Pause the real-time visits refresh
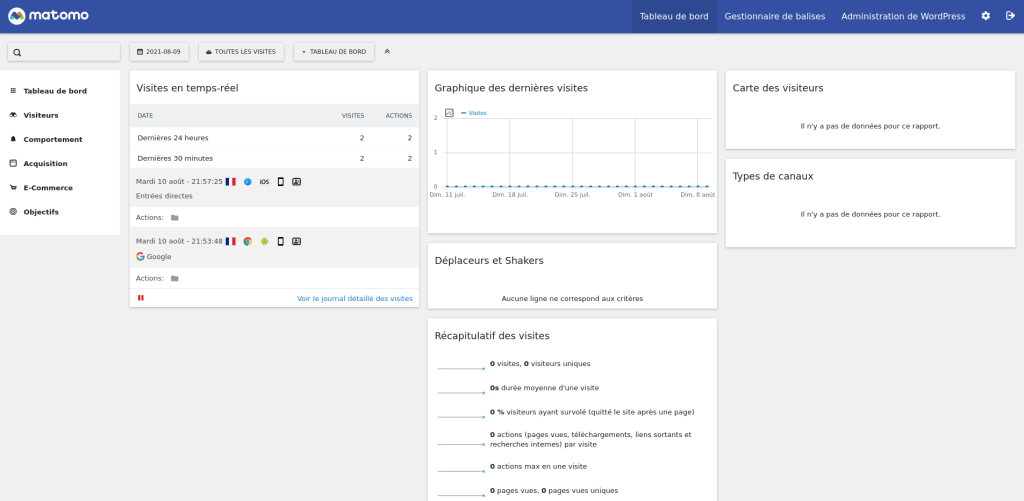Viewport: 1024px width, 501px height. point(141,298)
